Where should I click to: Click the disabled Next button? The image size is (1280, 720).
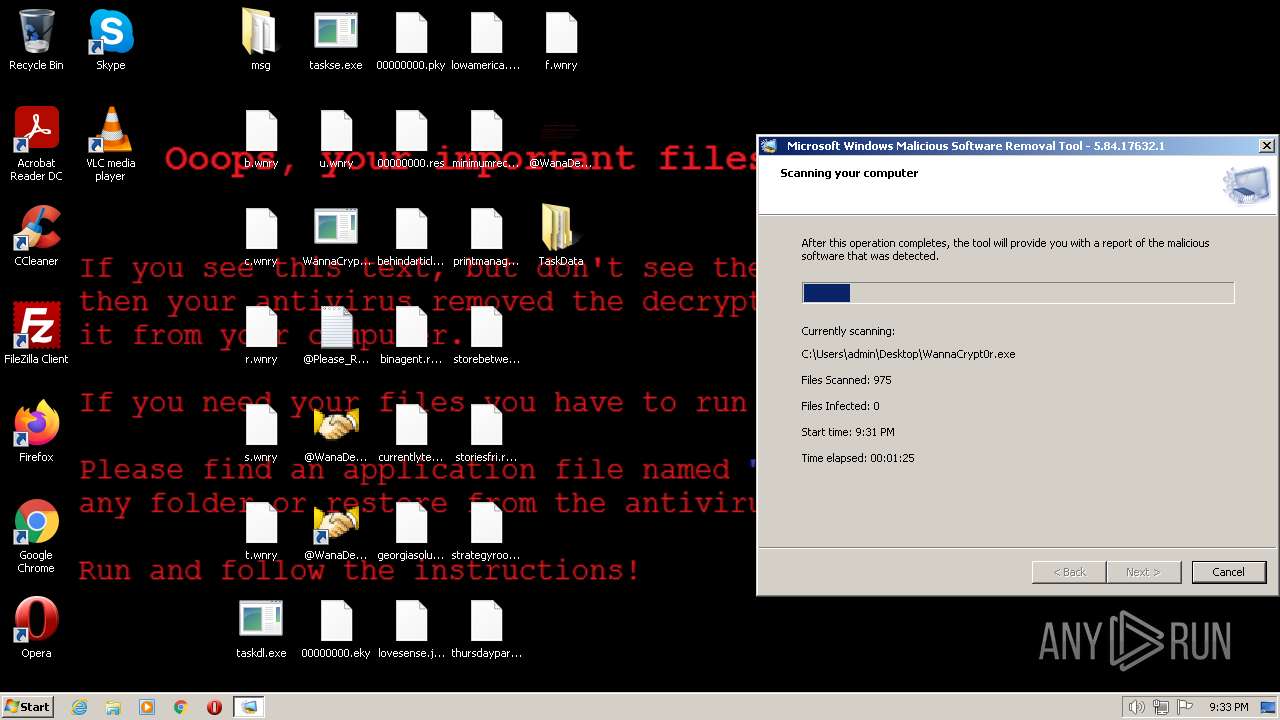1143,572
